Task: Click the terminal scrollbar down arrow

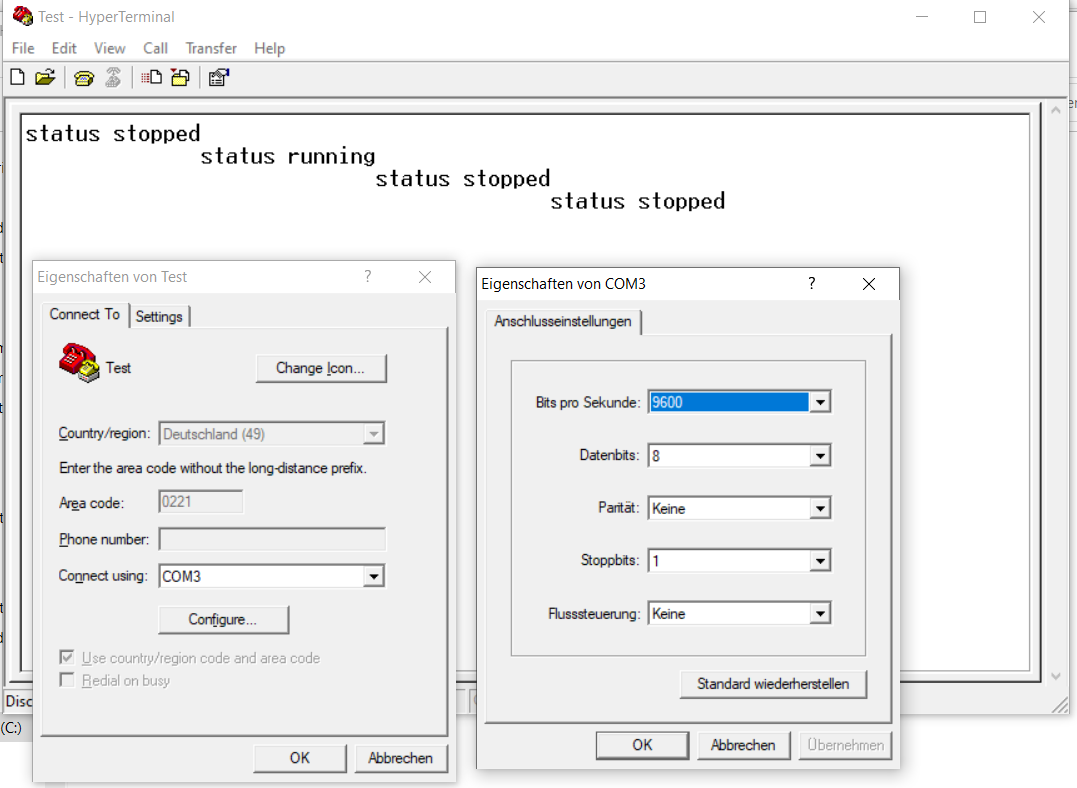Action: coord(1056,677)
